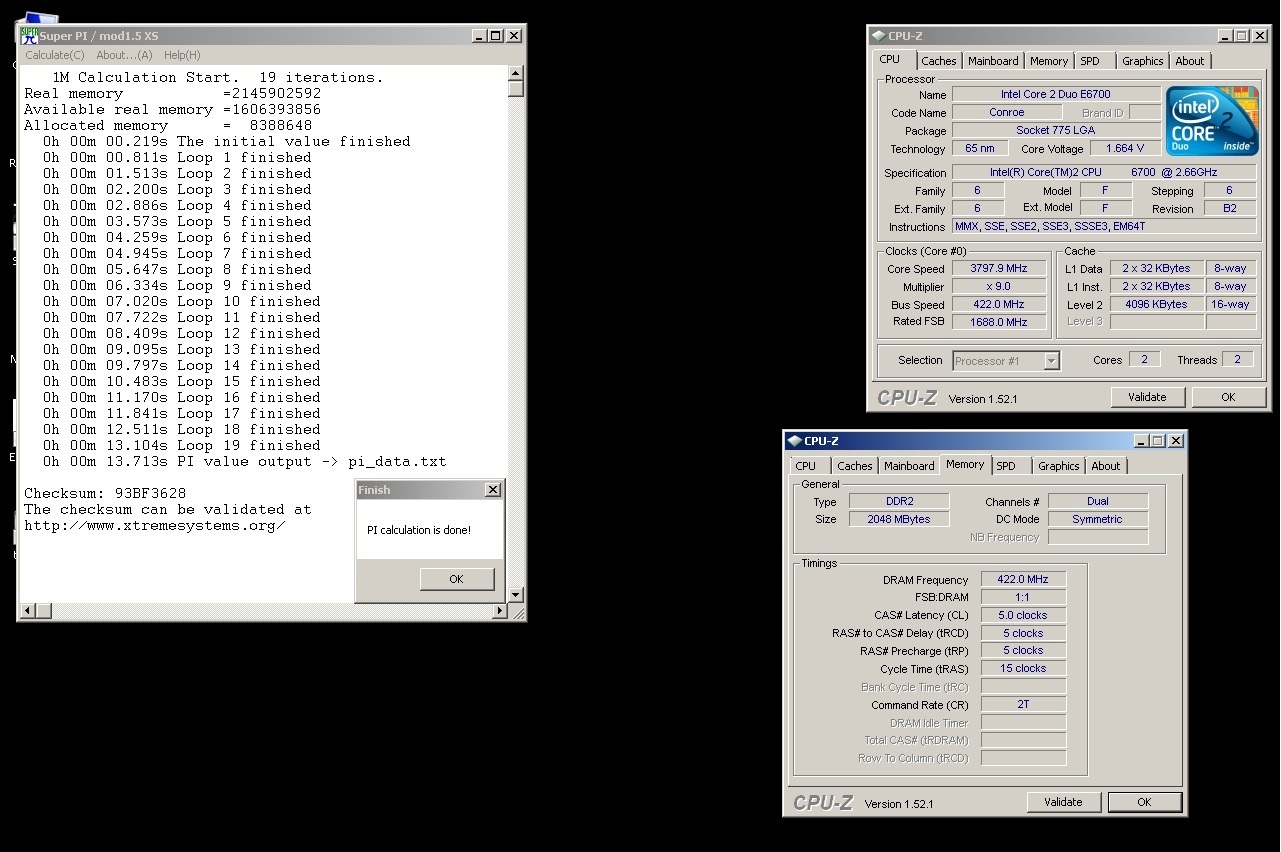The height and width of the screenshot is (852, 1281).
Task: Select About tab in lower CPU-Z window
Action: pos(1106,466)
